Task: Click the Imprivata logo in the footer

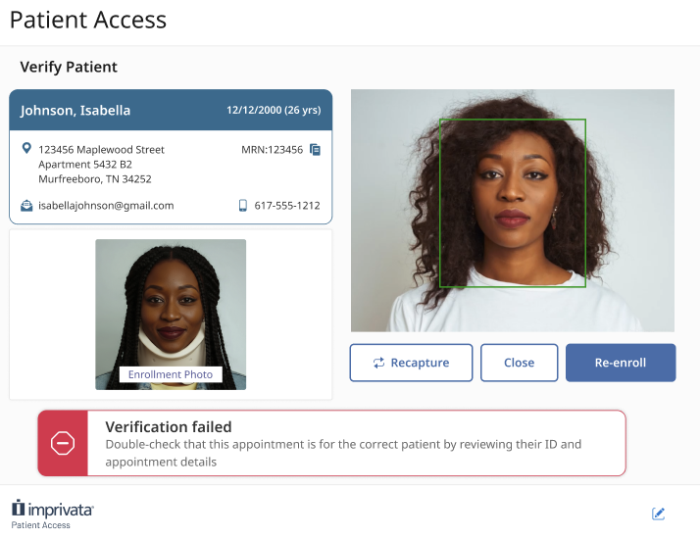Action: pyautogui.click(x=53, y=510)
